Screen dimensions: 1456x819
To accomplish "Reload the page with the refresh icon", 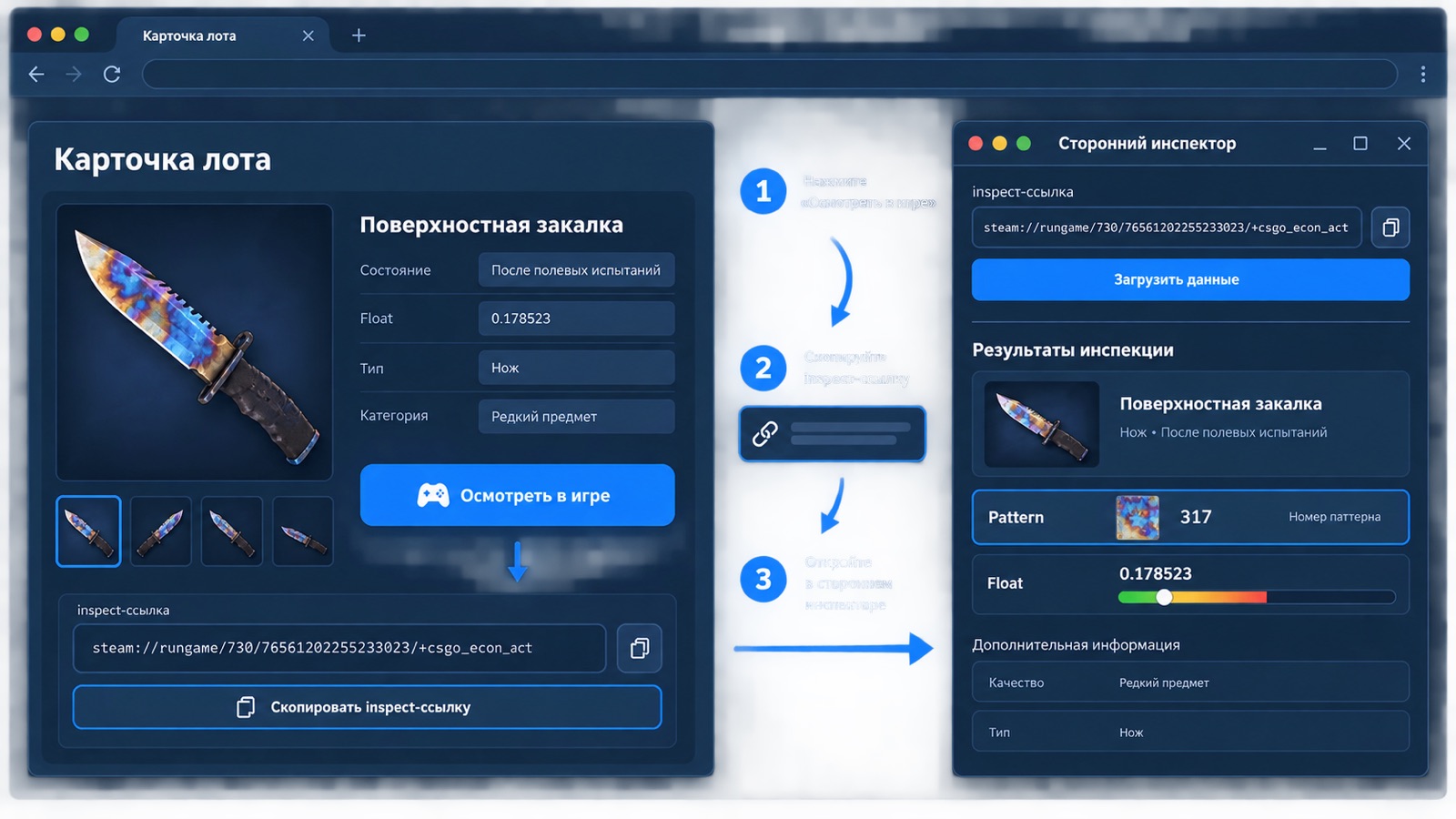I will 112,75.
